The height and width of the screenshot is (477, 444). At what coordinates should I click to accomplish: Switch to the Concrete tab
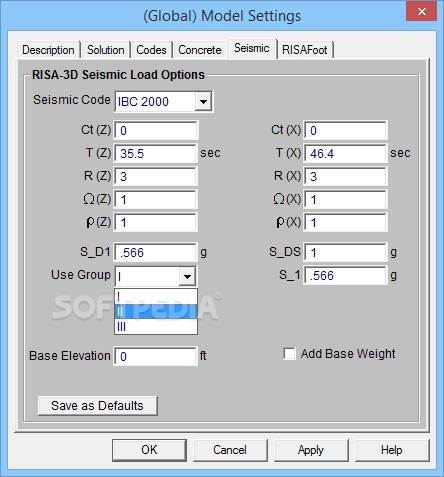pyautogui.click(x=200, y=50)
